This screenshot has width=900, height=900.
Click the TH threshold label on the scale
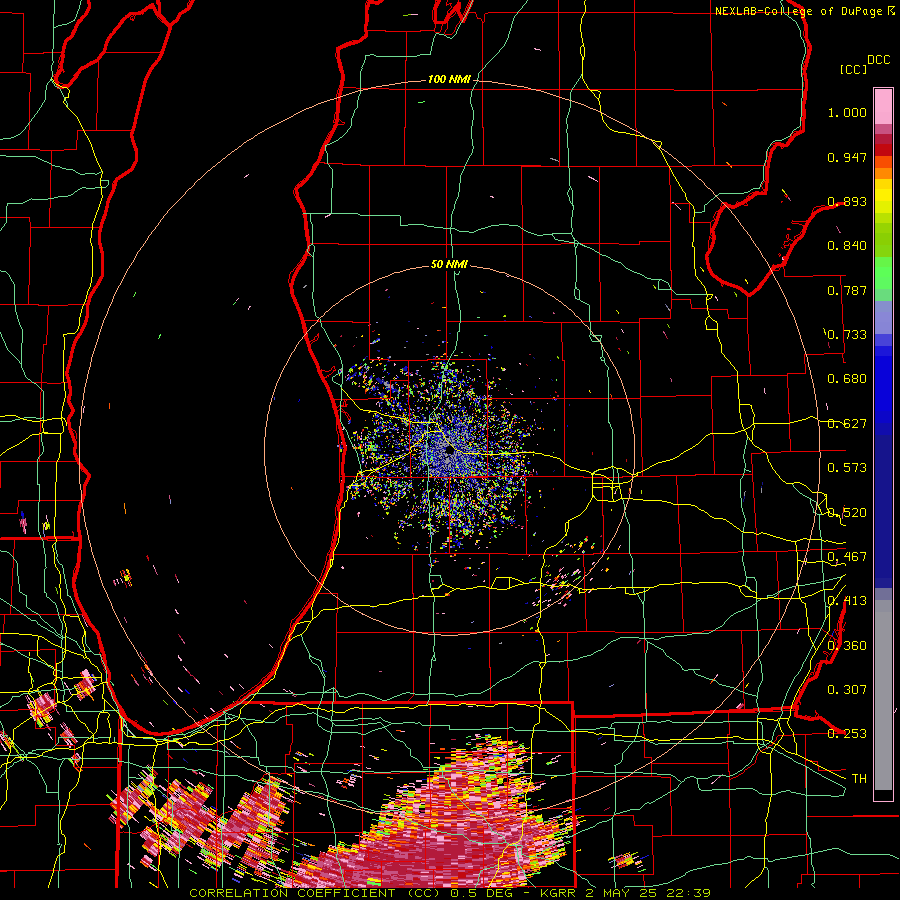click(859, 779)
